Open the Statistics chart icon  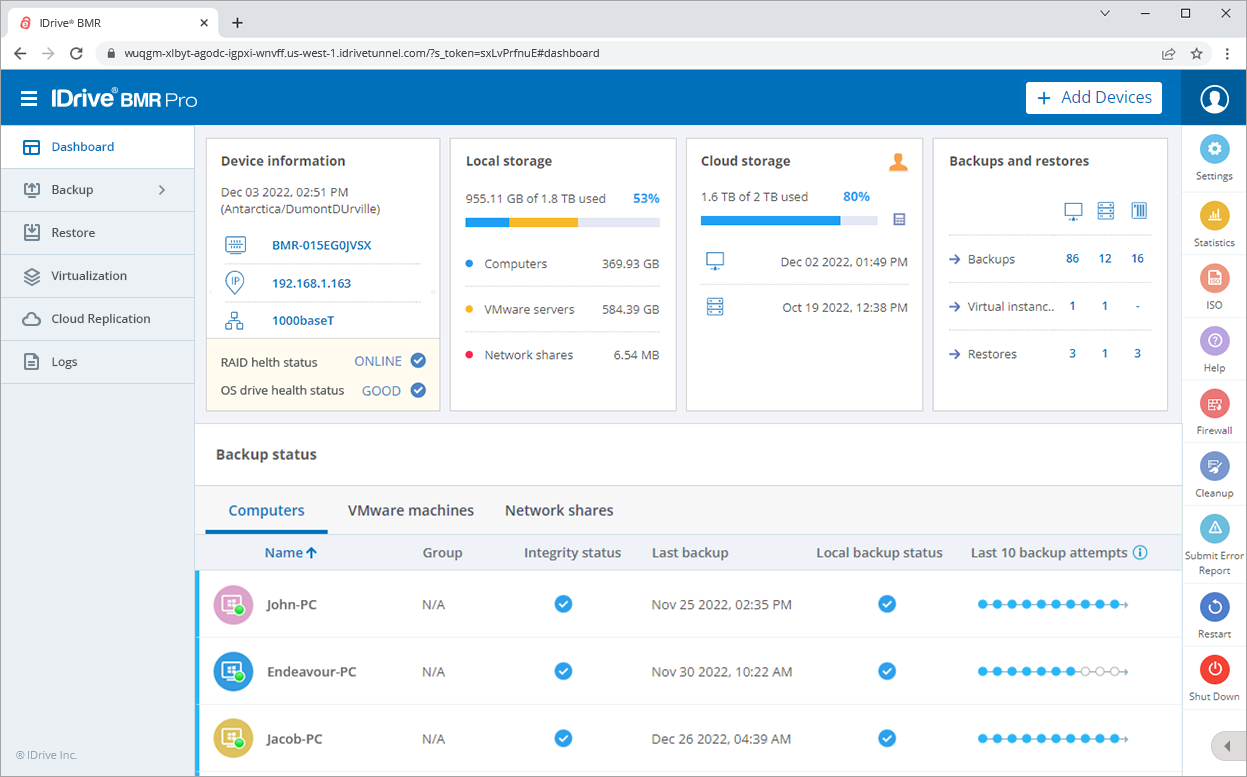pos(1214,215)
